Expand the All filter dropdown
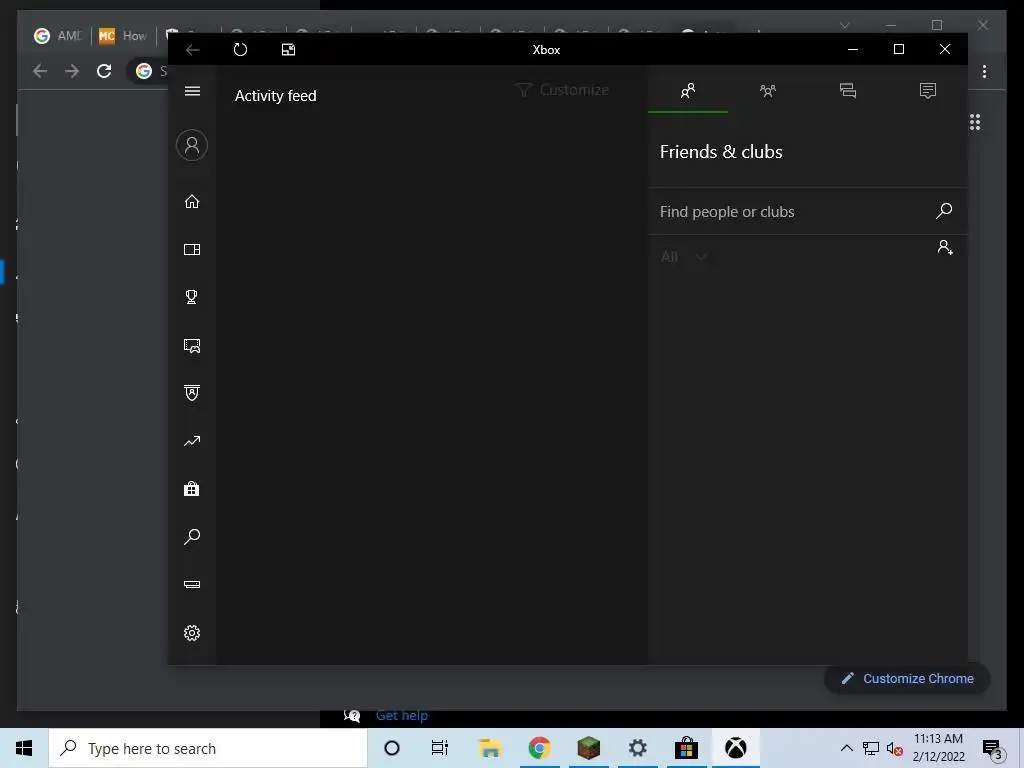The image size is (1024, 768). click(683, 257)
